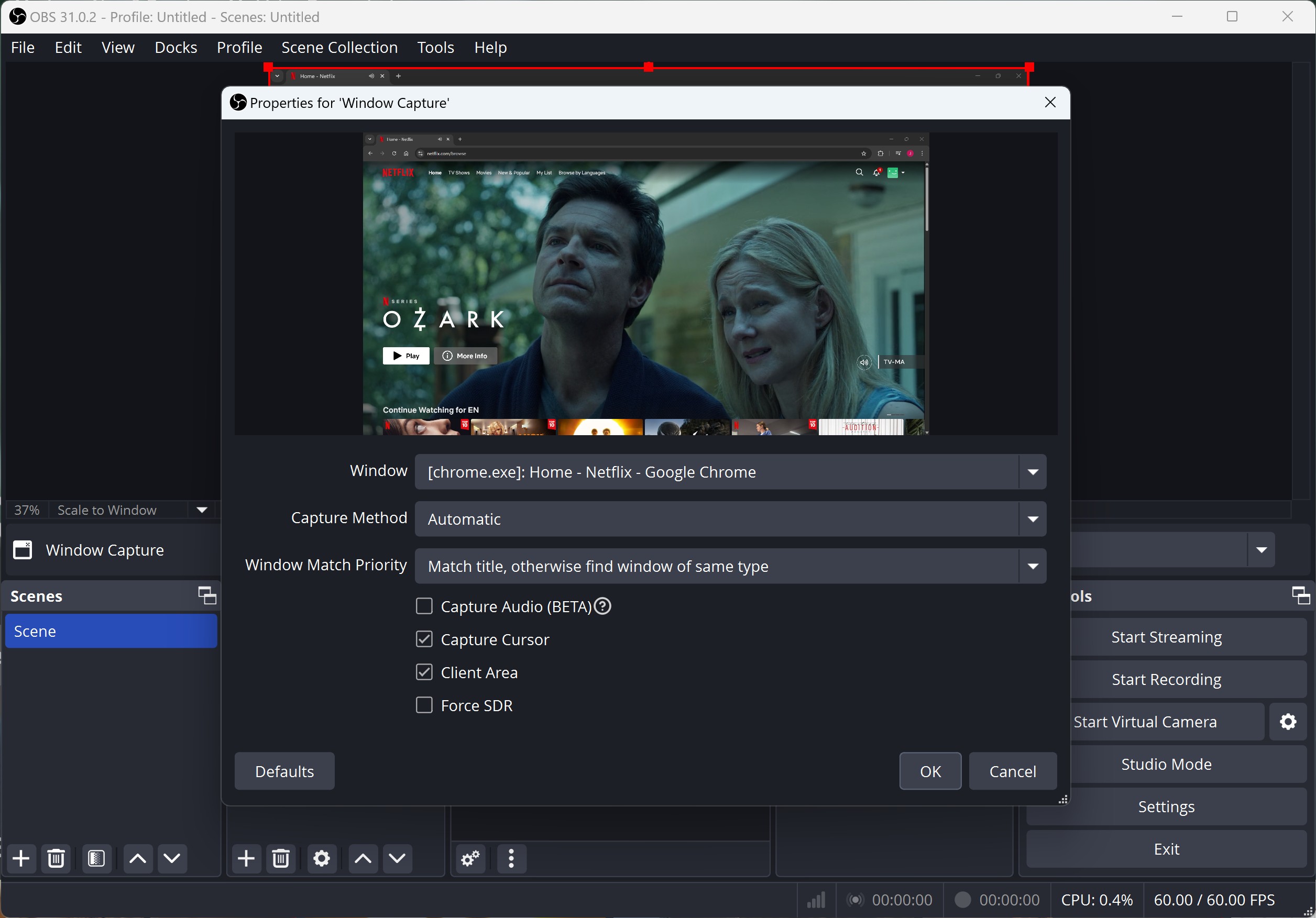Viewport: 1316px width, 918px height.
Task: Open advanced audio properties gears icon
Action: [x=470, y=858]
